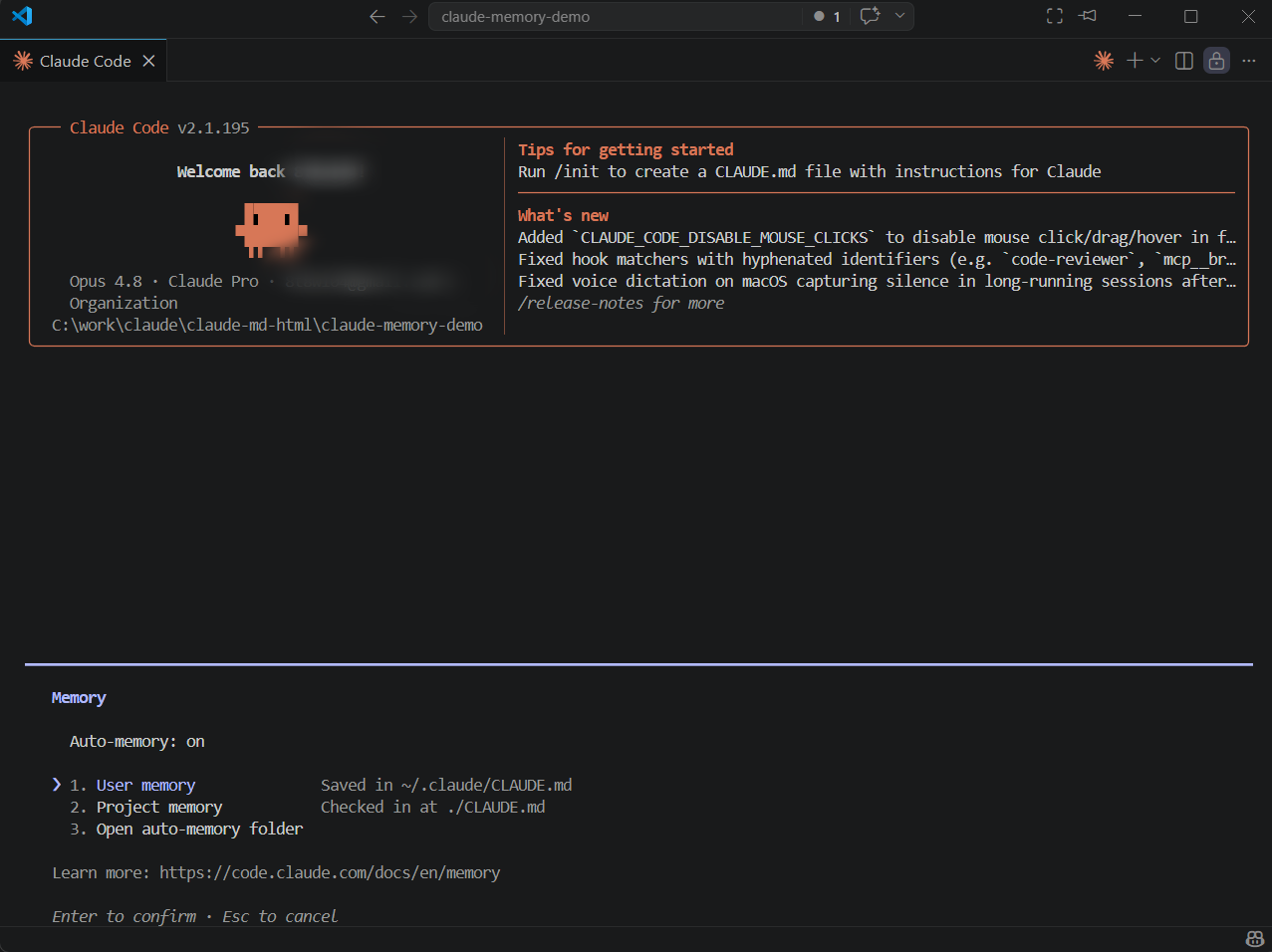This screenshot has height=952, width=1272.
Task: Click the Claude Code v2.1.195 title
Action: 159,128
